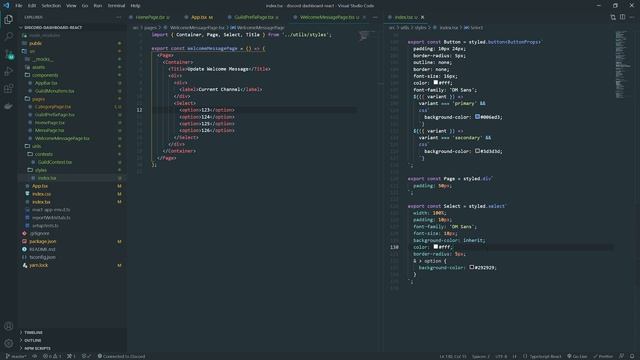Close the WelcomeMessagePage.tsx tab
This screenshot has width=640, height=360.
coord(364,17)
